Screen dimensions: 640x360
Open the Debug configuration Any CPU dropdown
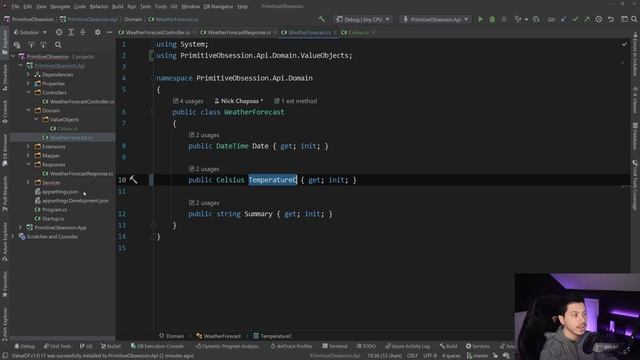point(363,19)
